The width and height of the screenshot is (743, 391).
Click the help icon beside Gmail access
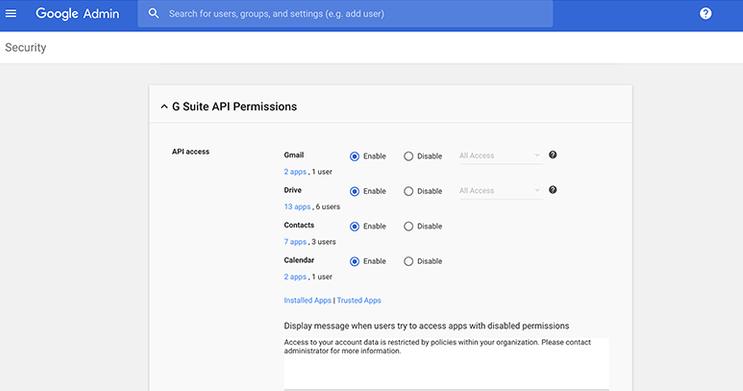point(553,155)
